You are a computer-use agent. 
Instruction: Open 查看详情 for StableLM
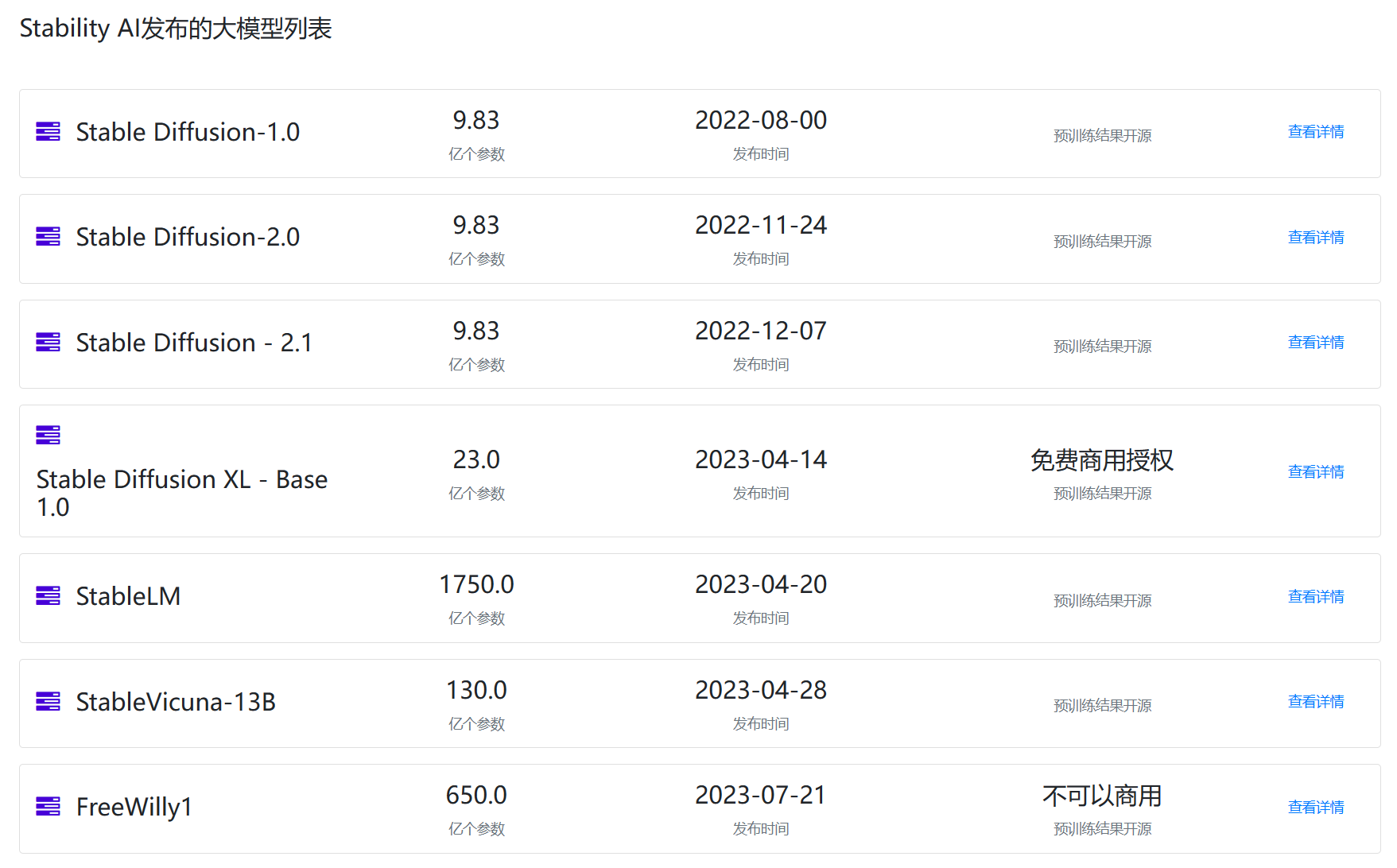(1316, 597)
